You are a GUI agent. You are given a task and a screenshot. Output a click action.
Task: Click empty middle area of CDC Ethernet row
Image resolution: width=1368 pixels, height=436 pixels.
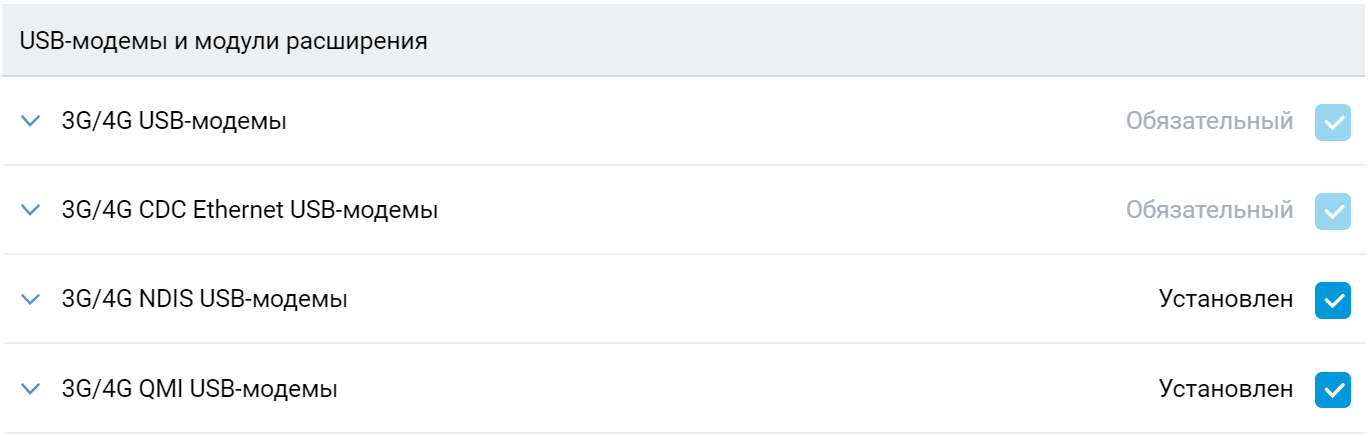tap(780, 211)
